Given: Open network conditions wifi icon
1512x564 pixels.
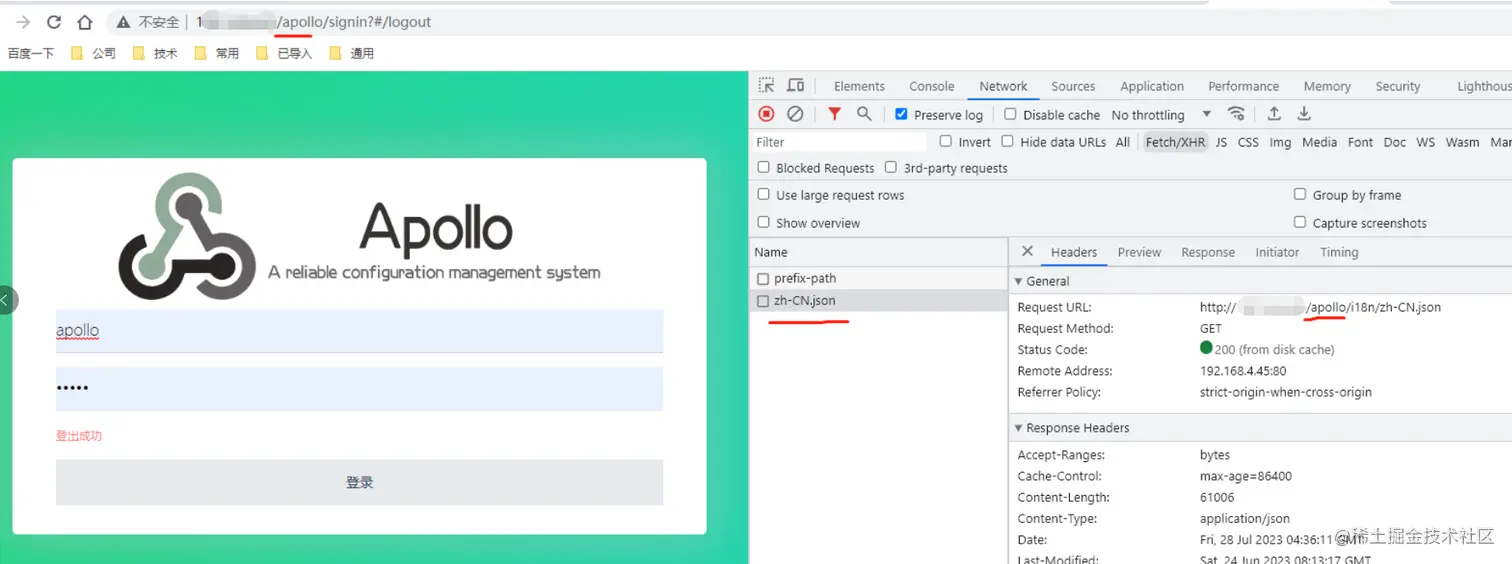Looking at the screenshot, I should [x=1237, y=114].
